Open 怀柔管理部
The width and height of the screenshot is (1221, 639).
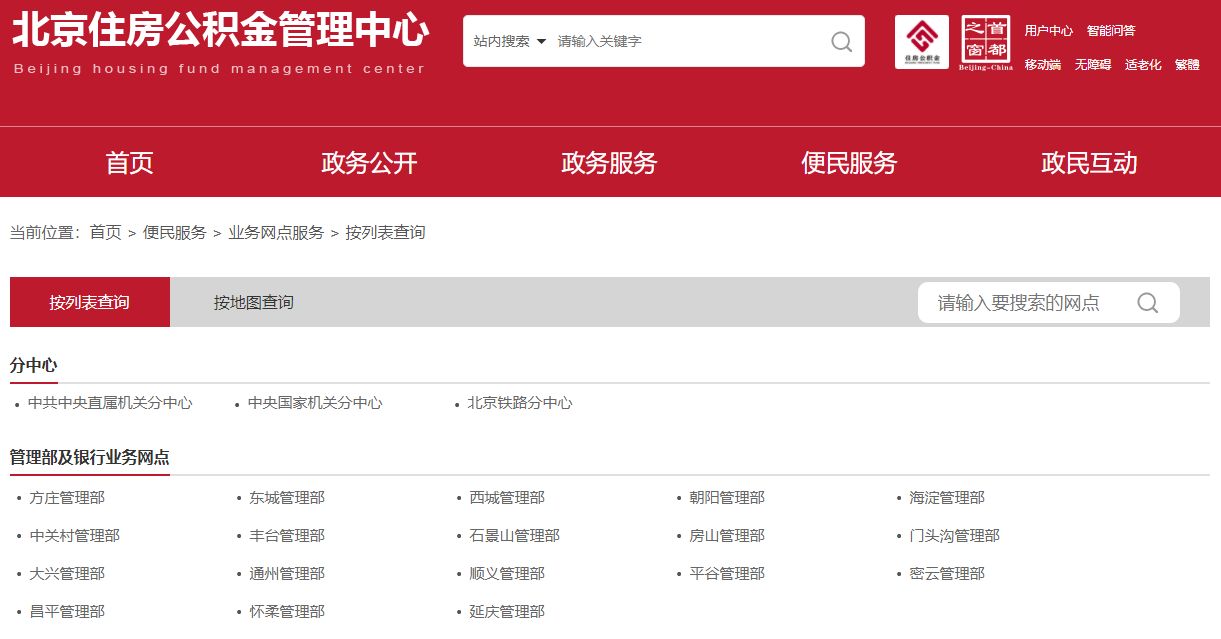click(x=287, y=611)
